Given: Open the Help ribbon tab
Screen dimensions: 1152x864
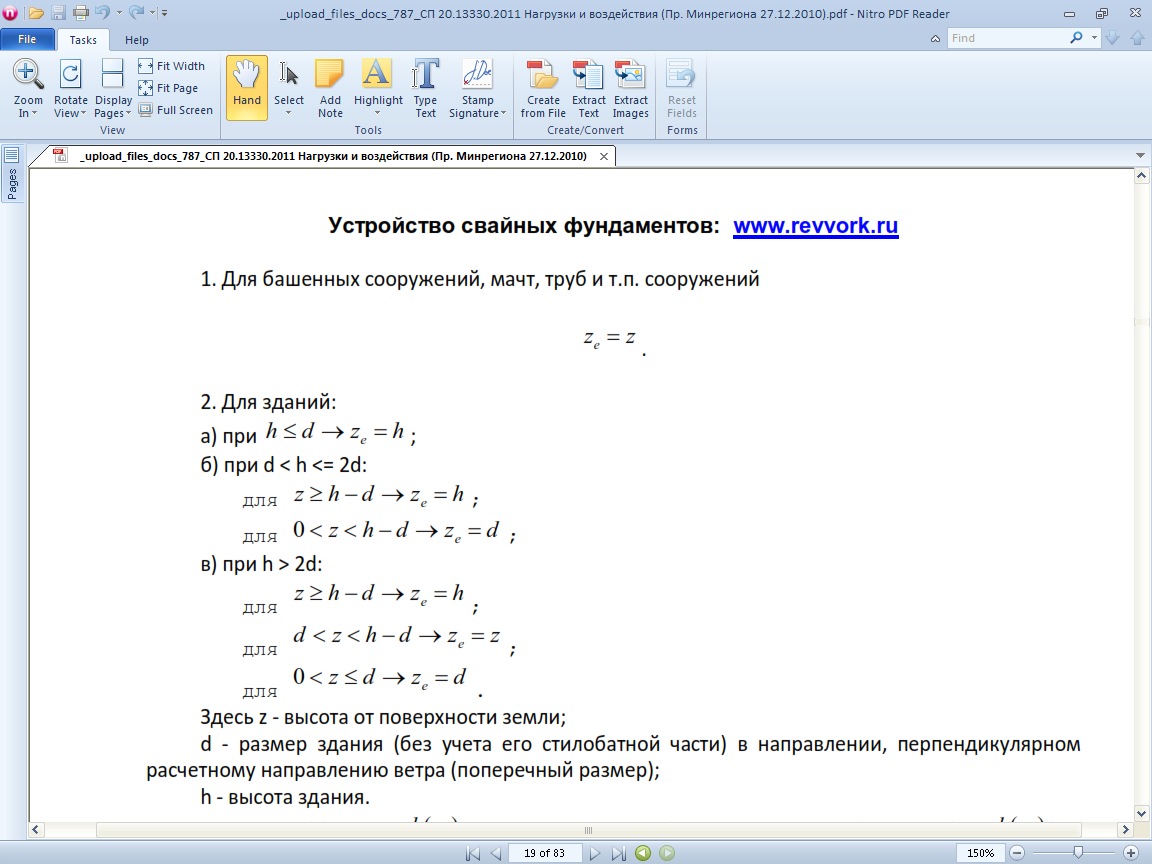Looking at the screenshot, I should 137,40.
